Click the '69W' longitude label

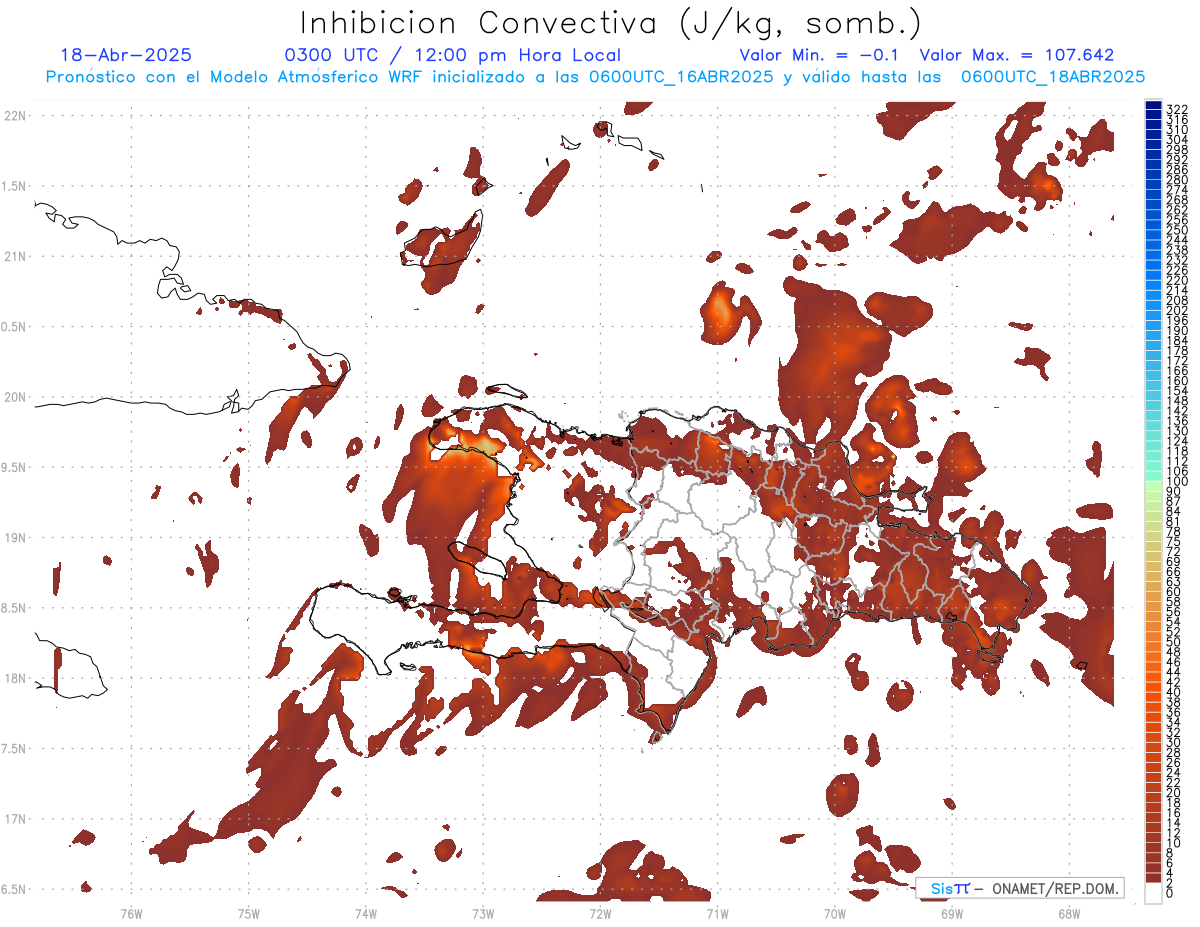tap(951, 913)
